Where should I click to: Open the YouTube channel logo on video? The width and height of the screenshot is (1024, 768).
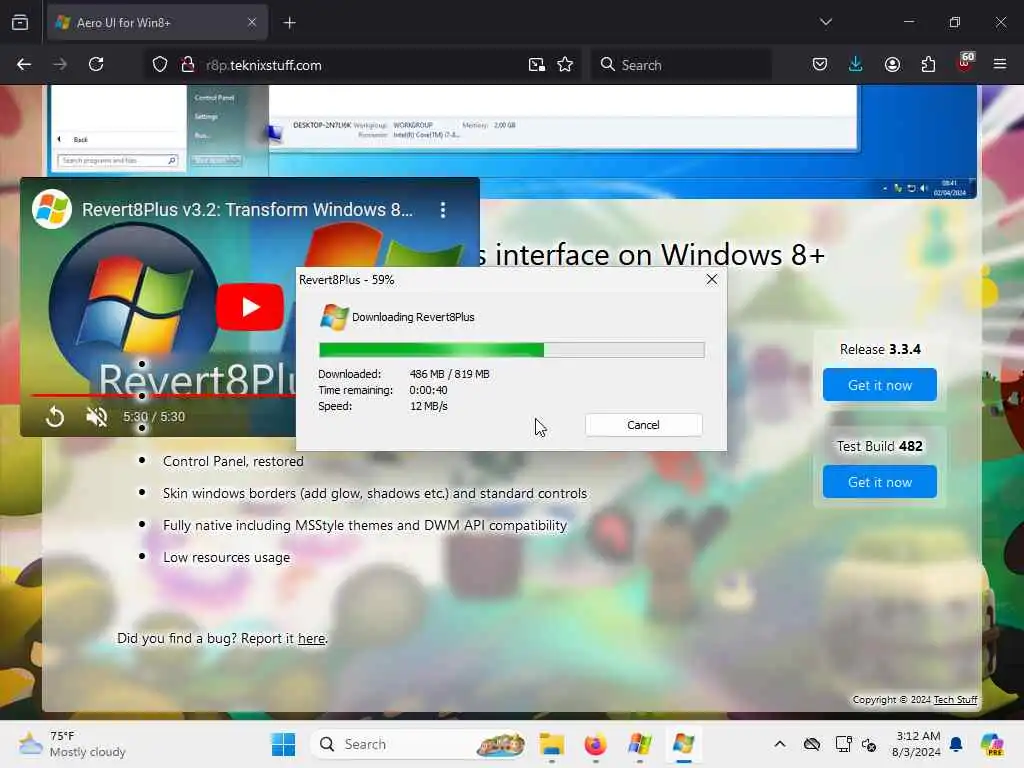point(52,210)
